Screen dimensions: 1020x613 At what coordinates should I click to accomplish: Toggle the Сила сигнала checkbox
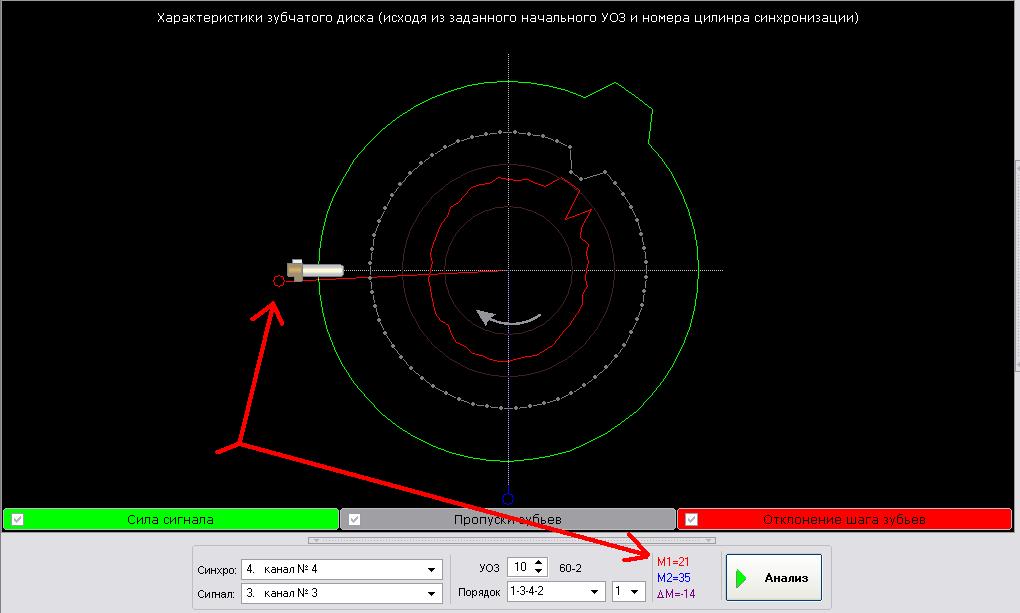(18, 519)
